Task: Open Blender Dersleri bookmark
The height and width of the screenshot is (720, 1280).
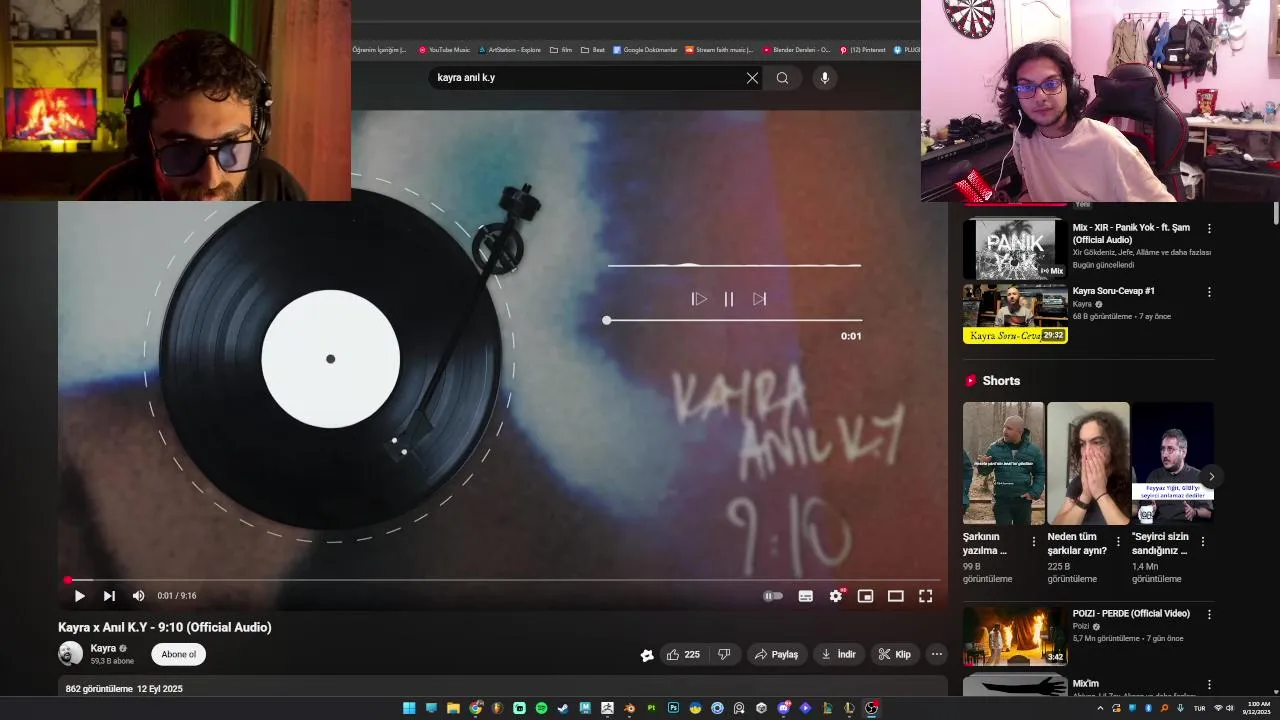Action: click(x=796, y=50)
